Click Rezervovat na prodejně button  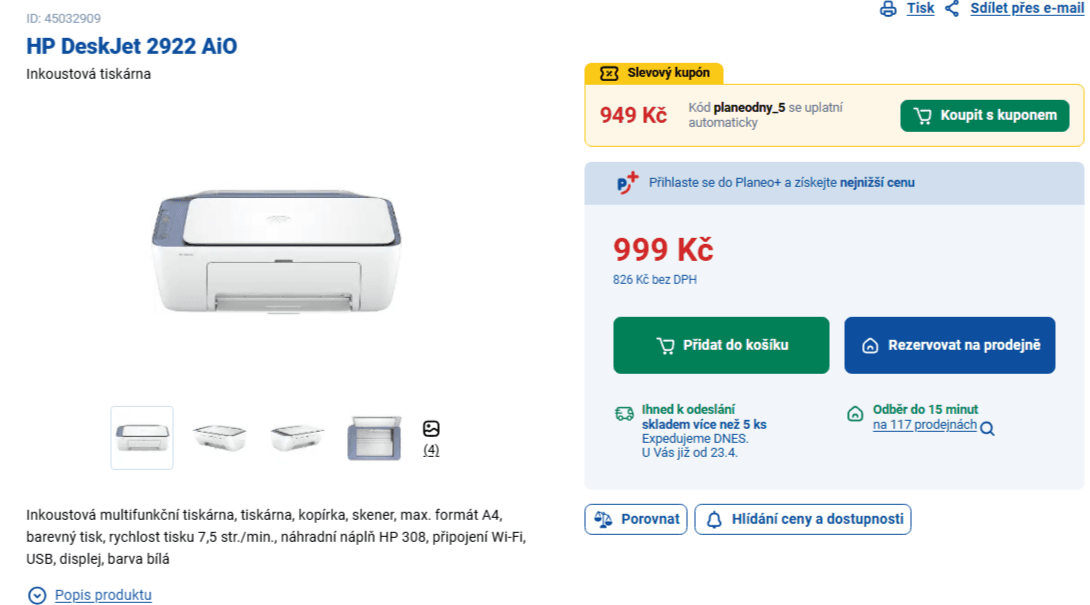(949, 345)
